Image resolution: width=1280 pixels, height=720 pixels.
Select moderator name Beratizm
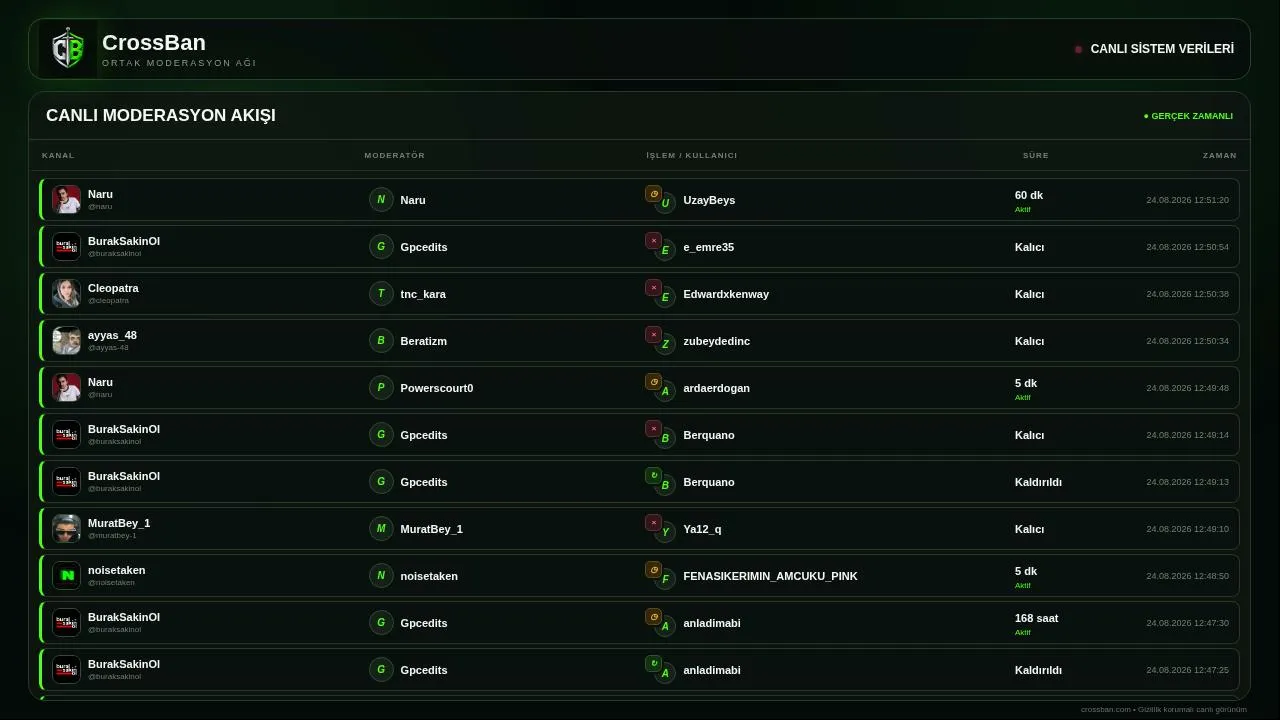[423, 341]
